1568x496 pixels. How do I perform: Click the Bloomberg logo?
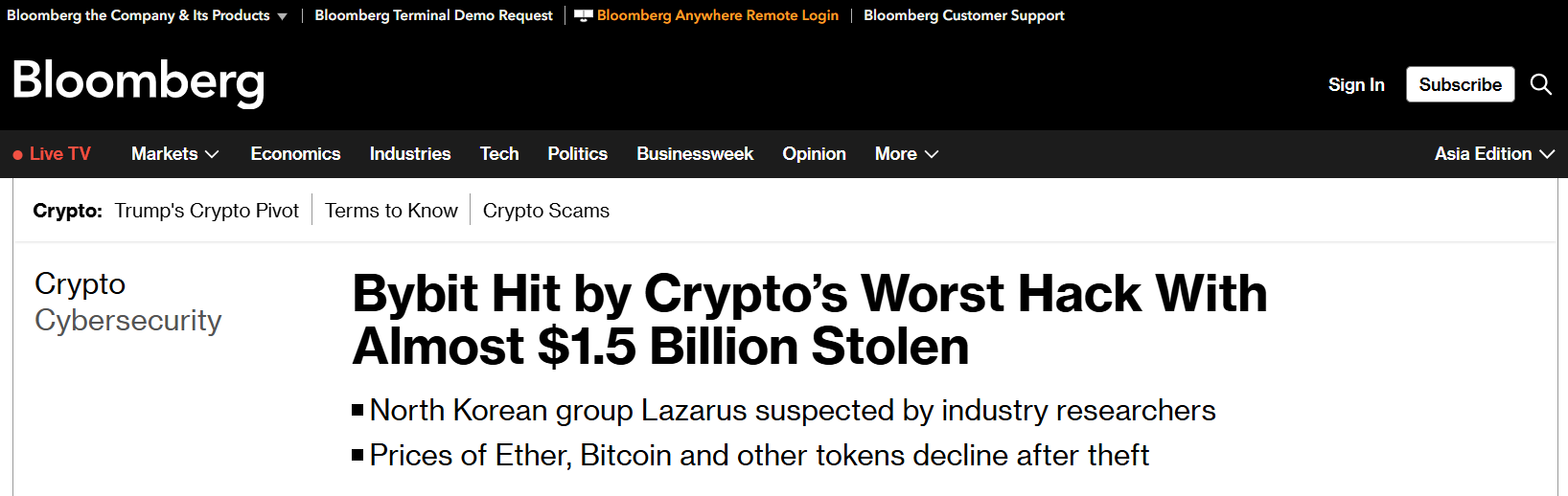(139, 82)
